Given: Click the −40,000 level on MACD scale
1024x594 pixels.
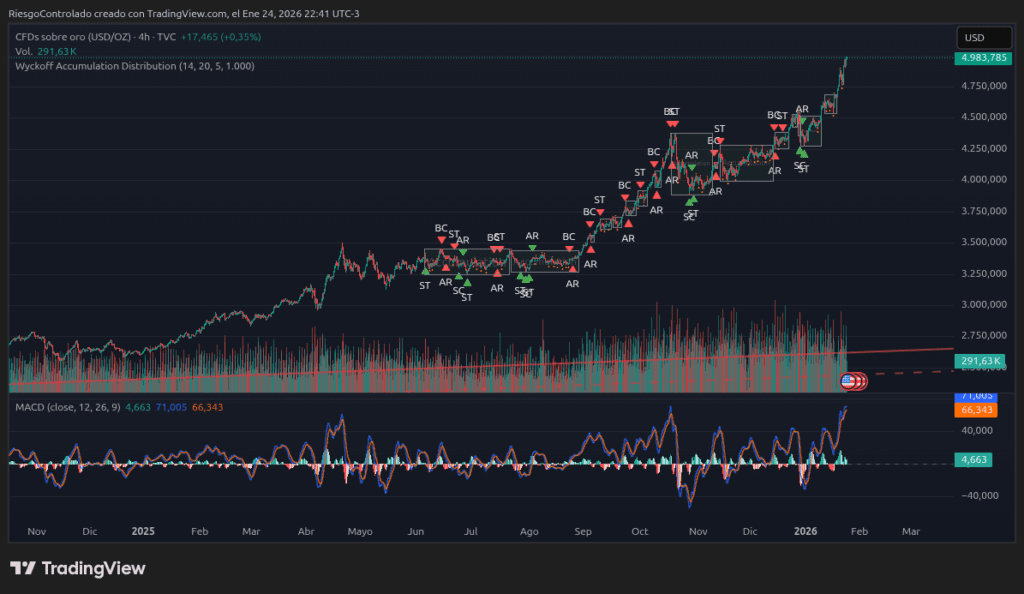Looking at the screenshot, I should tap(982, 496).
